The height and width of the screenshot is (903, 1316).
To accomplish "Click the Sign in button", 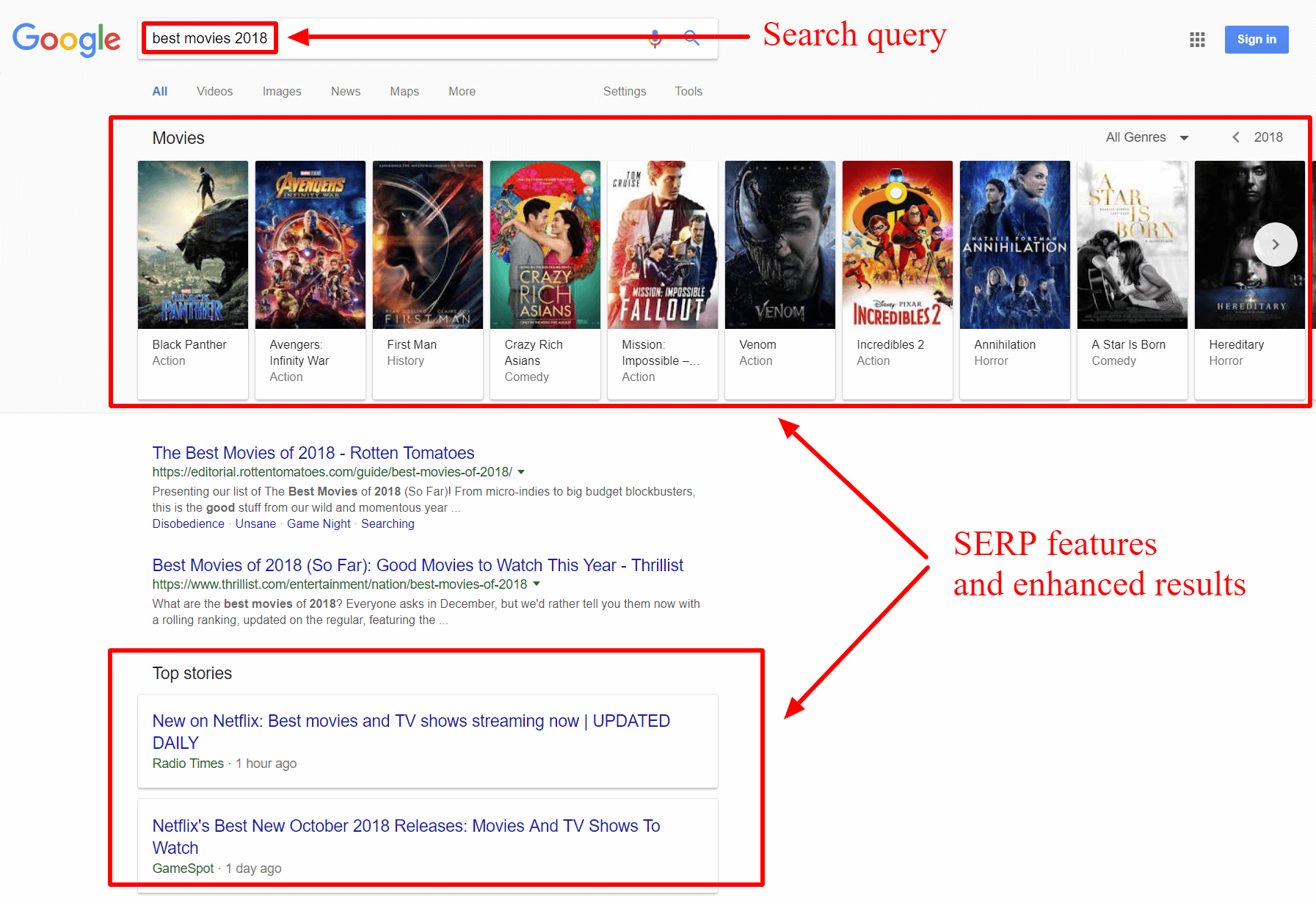I will point(1256,40).
